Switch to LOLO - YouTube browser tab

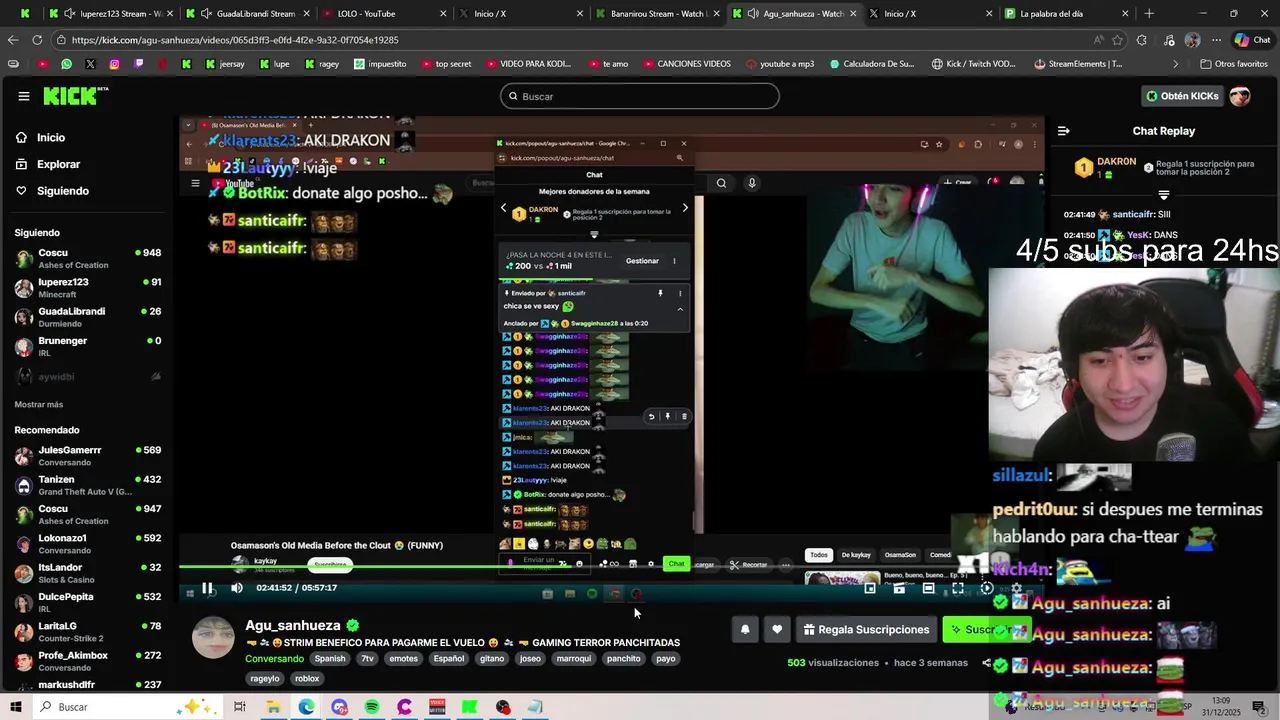pos(383,14)
